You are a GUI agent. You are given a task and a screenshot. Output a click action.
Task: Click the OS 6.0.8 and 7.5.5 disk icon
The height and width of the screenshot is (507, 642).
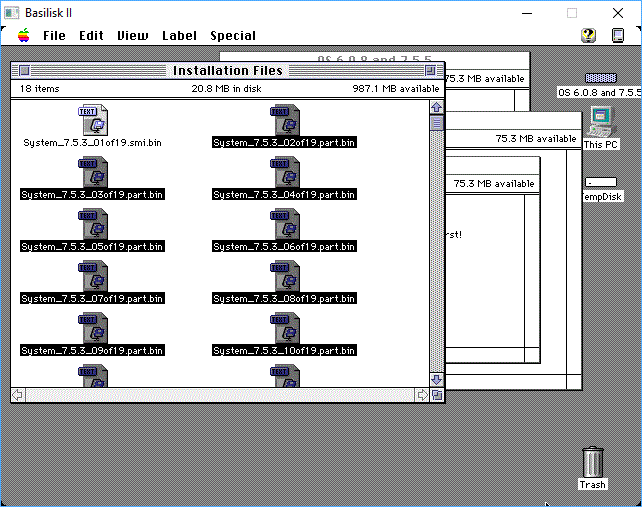pyautogui.click(x=601, y=78)
